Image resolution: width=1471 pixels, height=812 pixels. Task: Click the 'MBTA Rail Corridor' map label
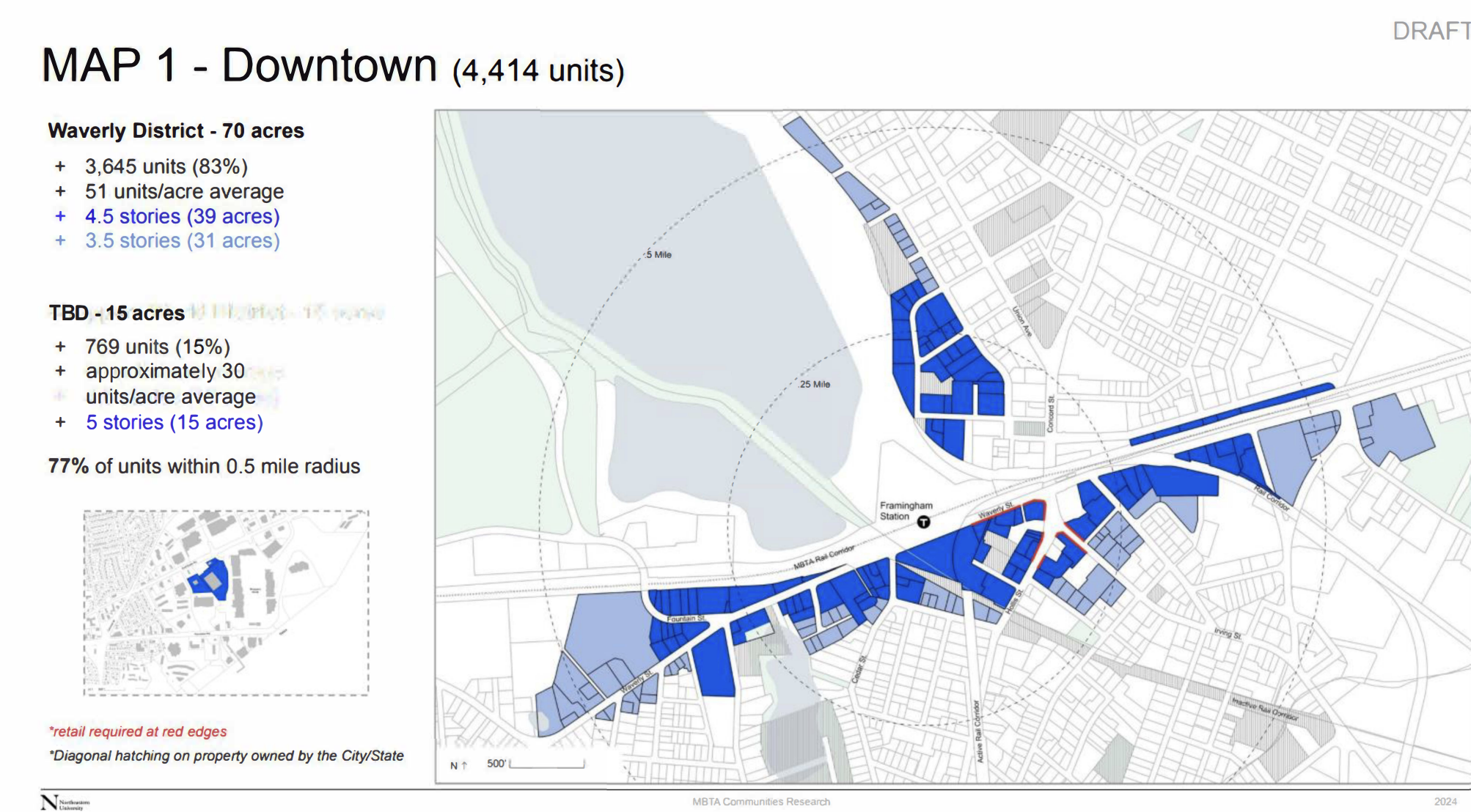824,558
